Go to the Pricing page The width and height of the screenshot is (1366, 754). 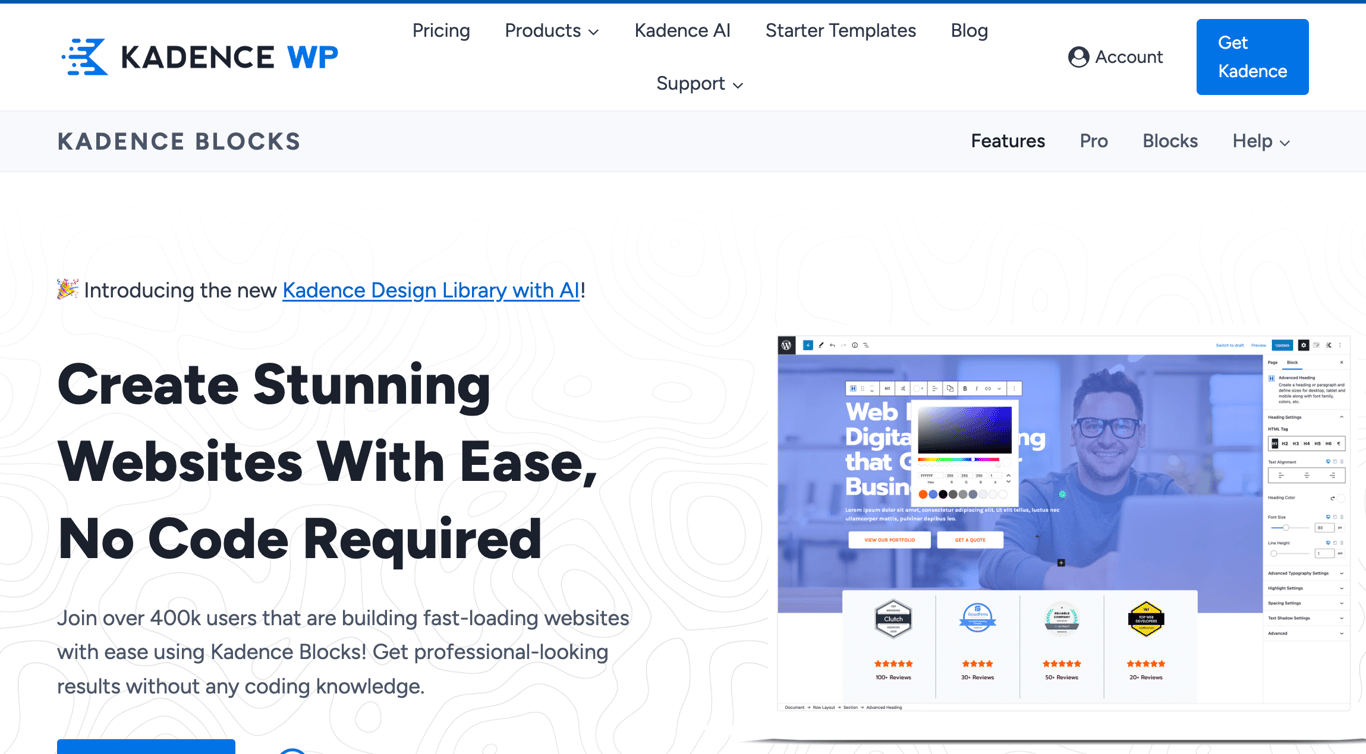441,31
